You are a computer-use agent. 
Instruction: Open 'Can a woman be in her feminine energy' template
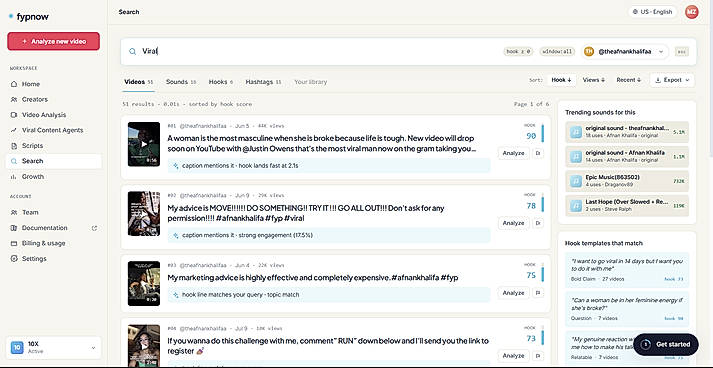(x=627, y=309)
